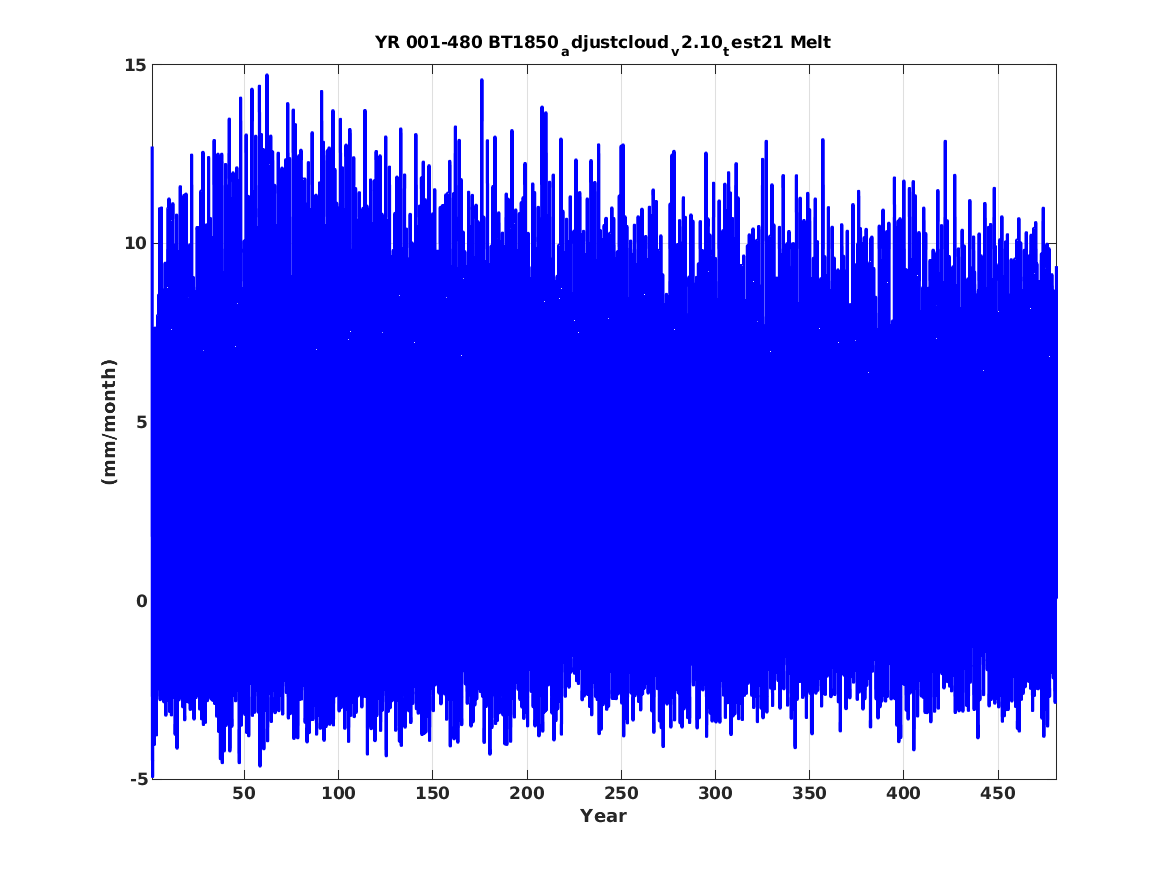The image size is (1167, 875).
Task: Click the x-axis tick label 200
Action: (527, 793)
